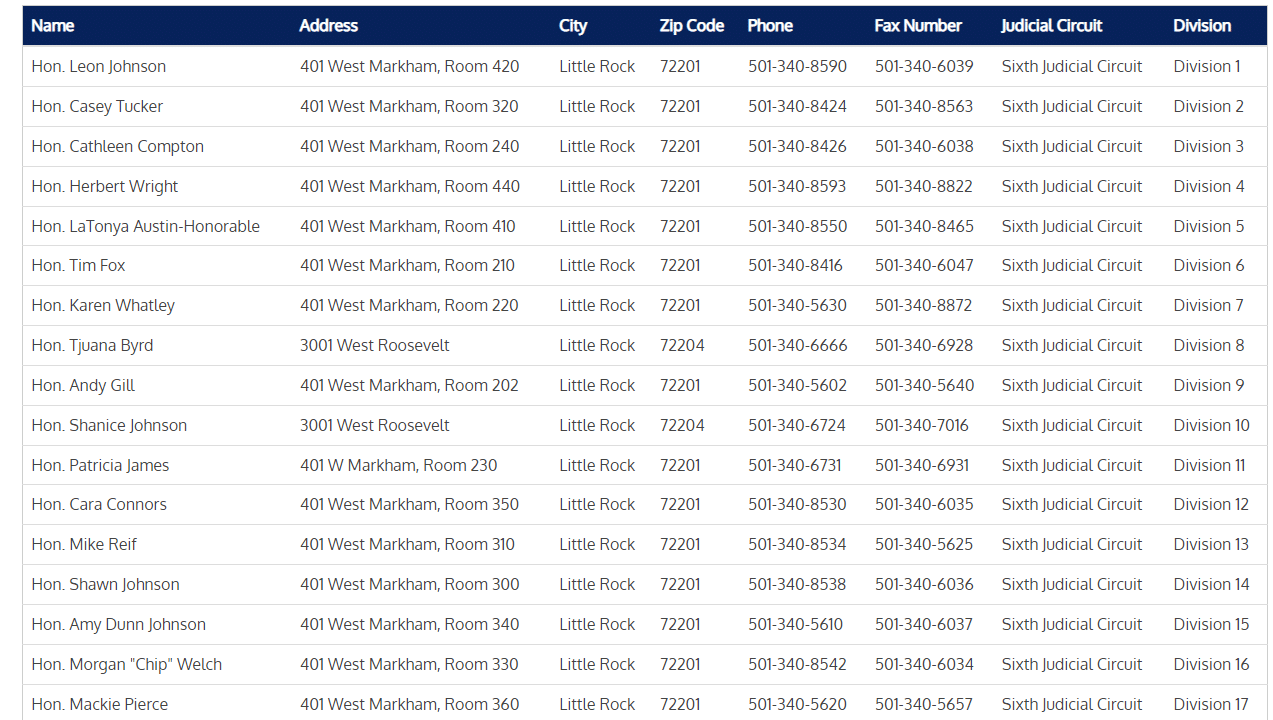Click the Division 12 cell

[1211, 504]
